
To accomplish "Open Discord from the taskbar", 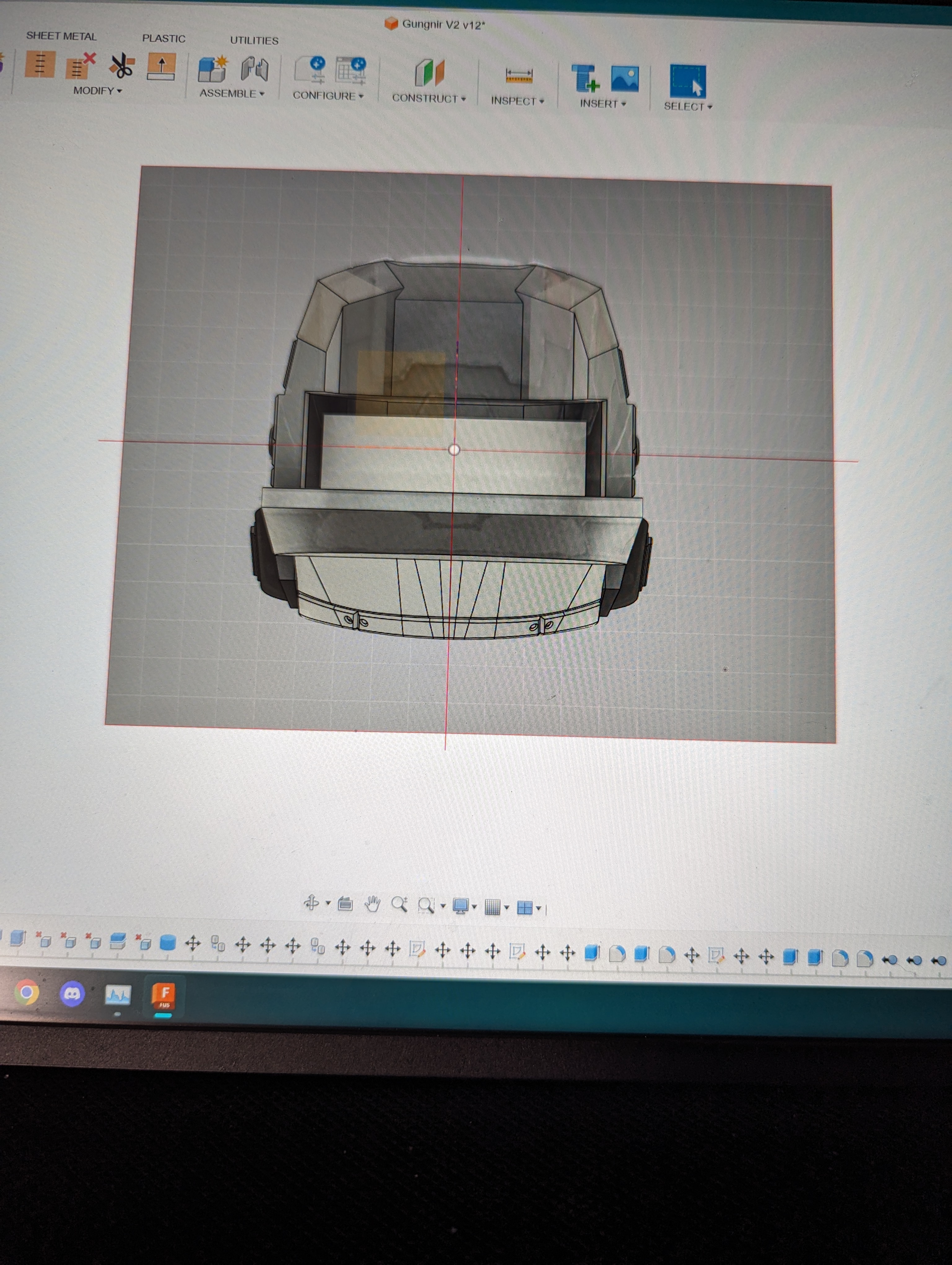I will tap(72, 994).
